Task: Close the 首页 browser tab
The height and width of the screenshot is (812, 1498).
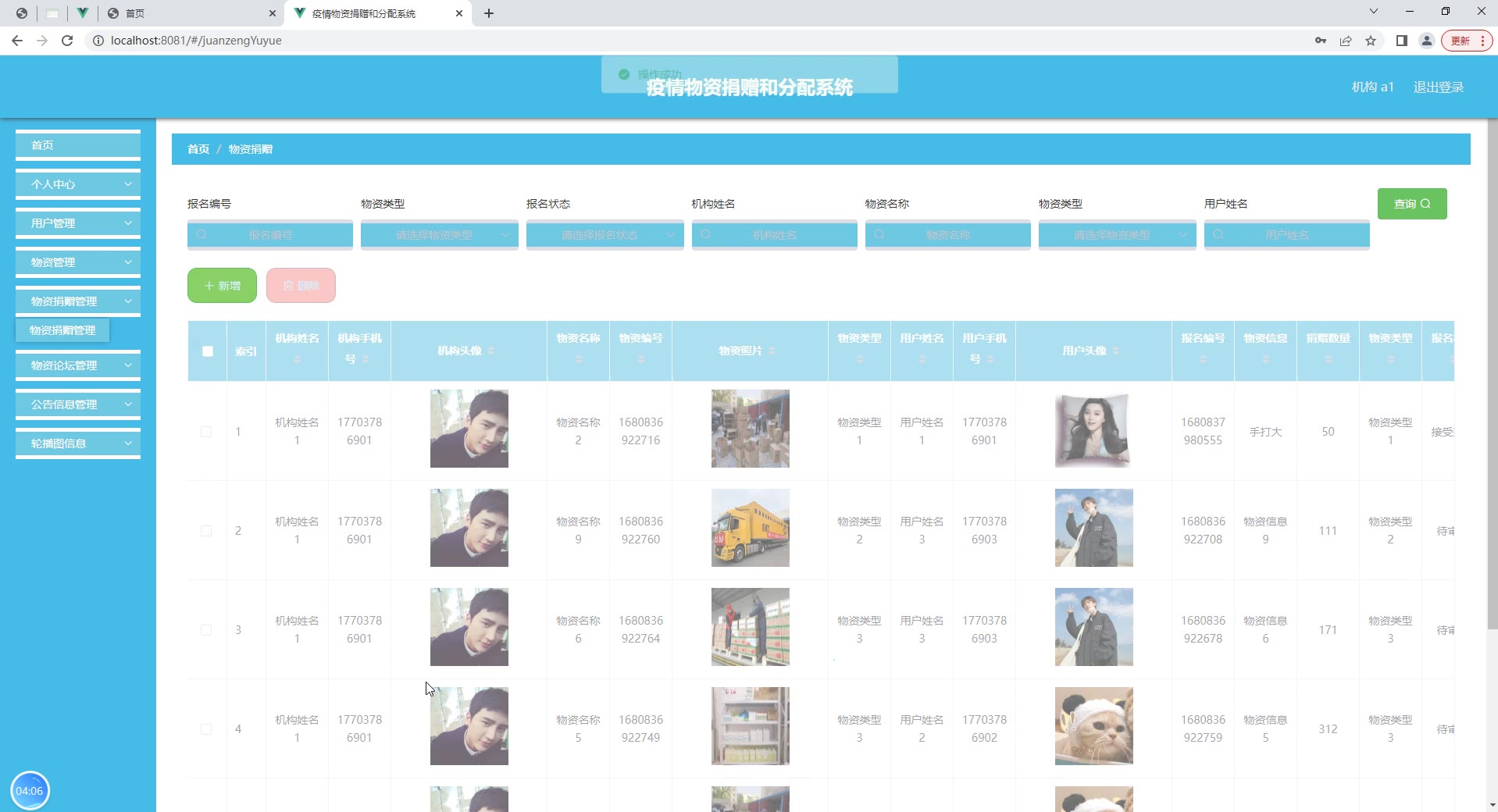Action: click(x=272, y=13)
